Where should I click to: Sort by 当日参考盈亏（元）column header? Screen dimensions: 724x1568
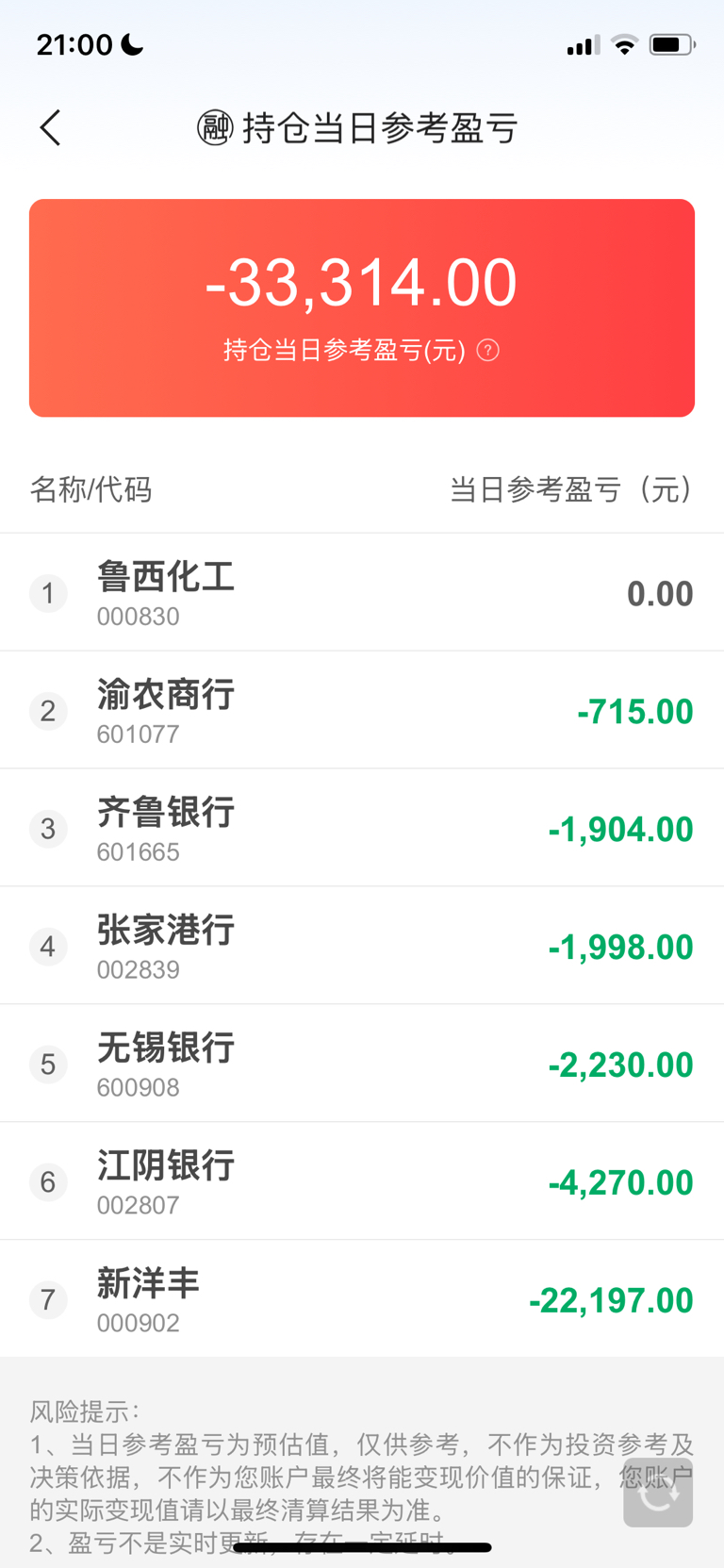tap(571, 489)
